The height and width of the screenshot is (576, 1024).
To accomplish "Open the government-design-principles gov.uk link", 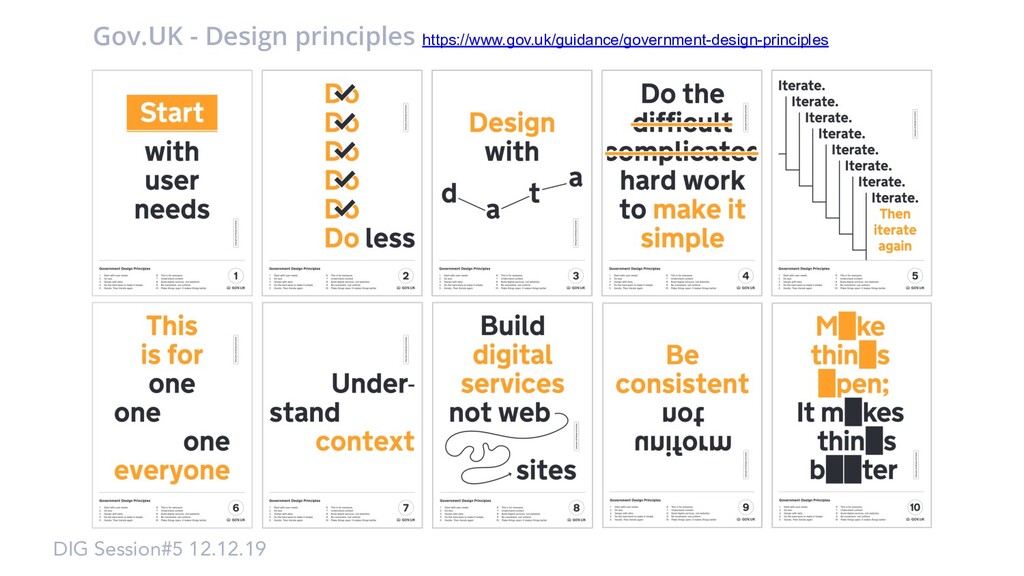I will (625, 40).
